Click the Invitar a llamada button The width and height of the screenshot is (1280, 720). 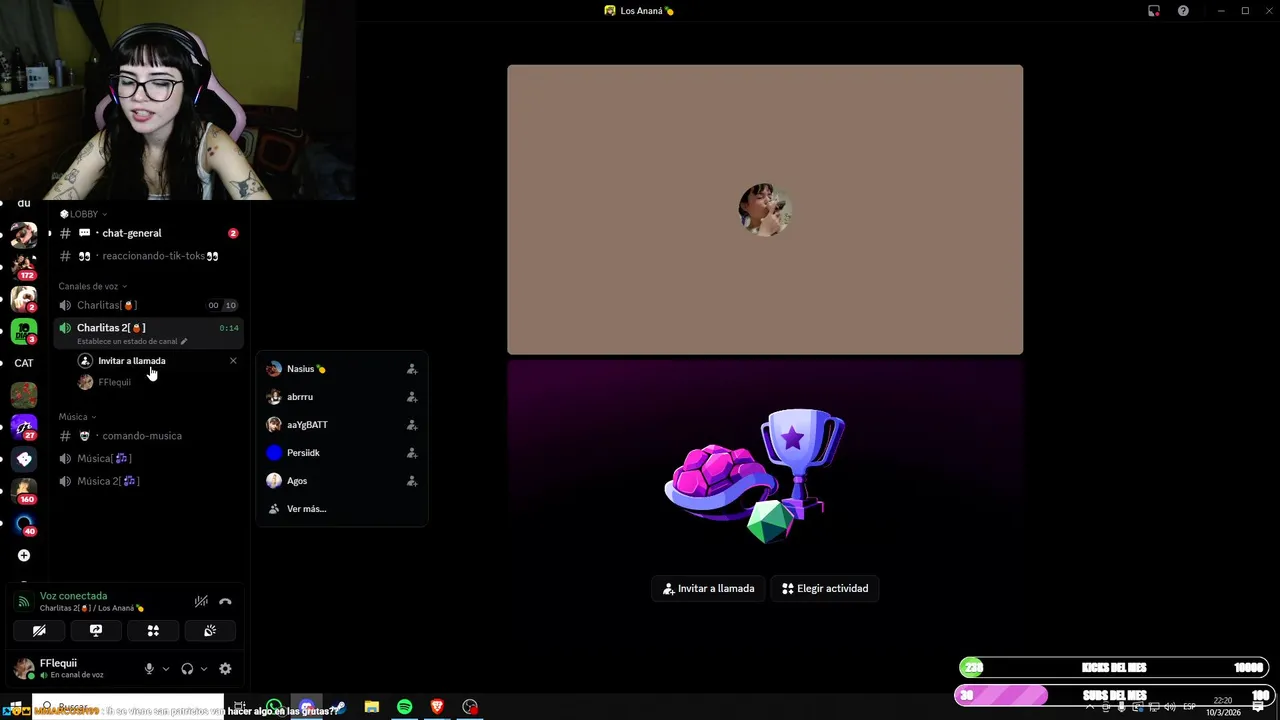pos(708,588)
